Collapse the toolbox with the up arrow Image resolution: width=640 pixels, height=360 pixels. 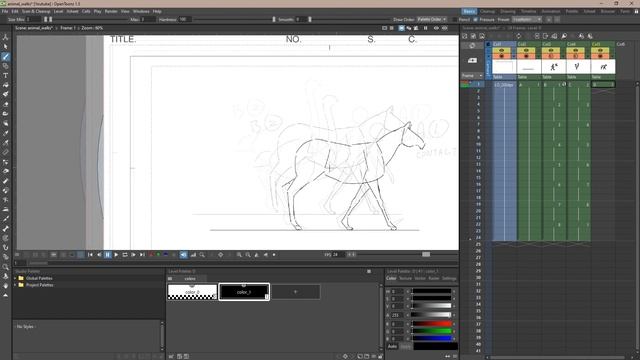pos(5,295)
